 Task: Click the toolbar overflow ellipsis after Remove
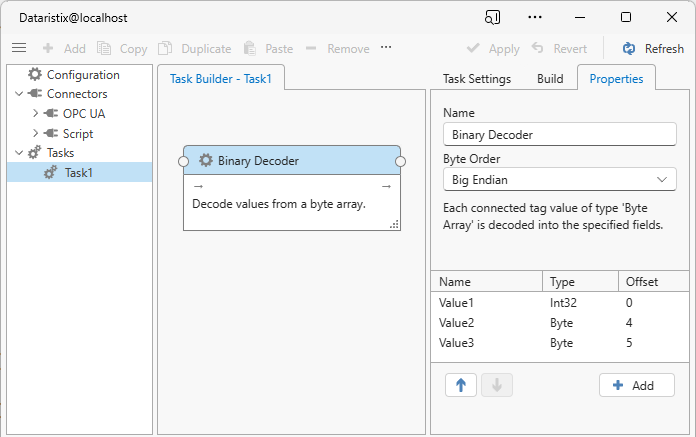(x=386, y=48)
